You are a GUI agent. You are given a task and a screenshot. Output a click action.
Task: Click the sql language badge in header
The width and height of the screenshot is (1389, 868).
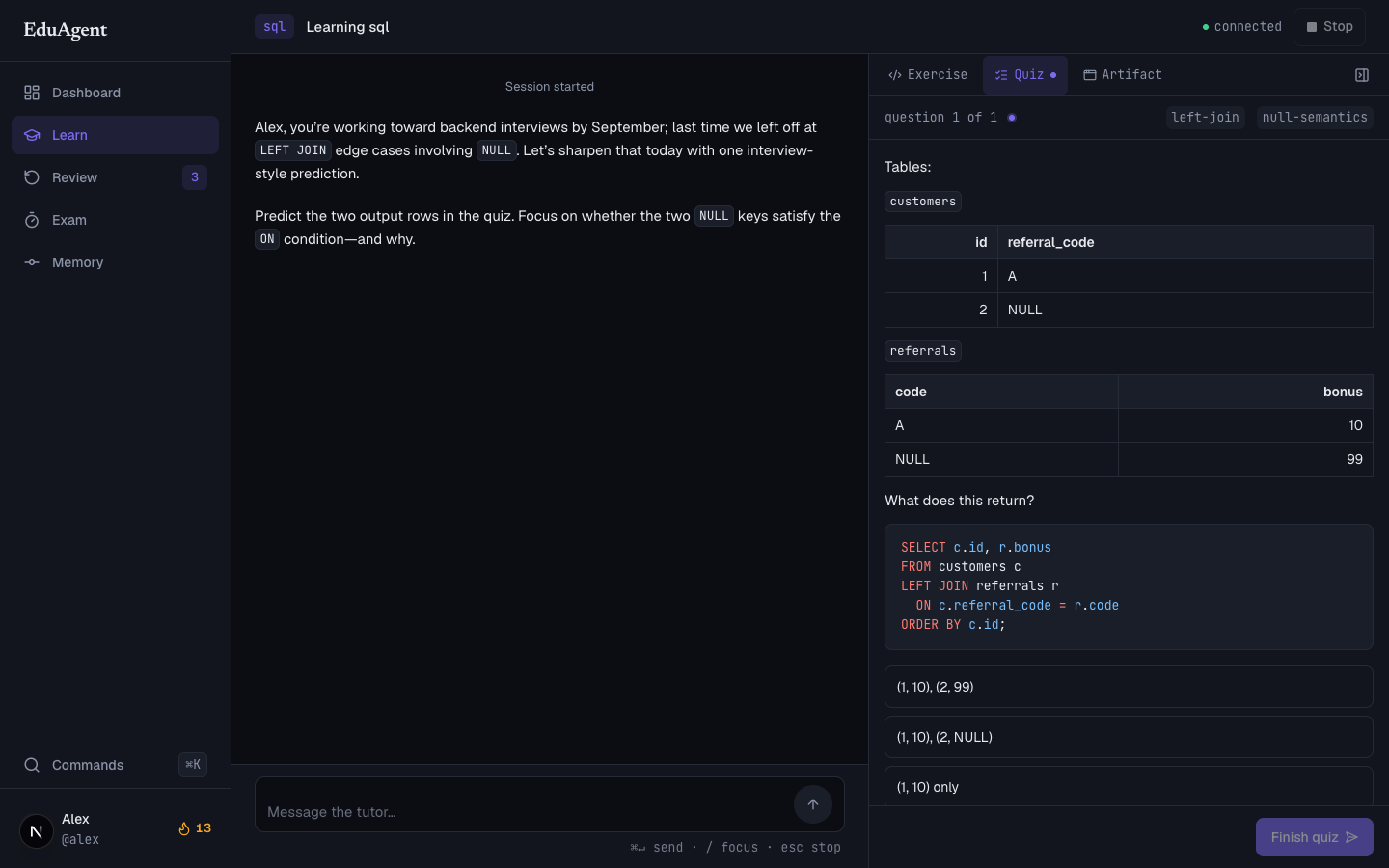[274, 27]
